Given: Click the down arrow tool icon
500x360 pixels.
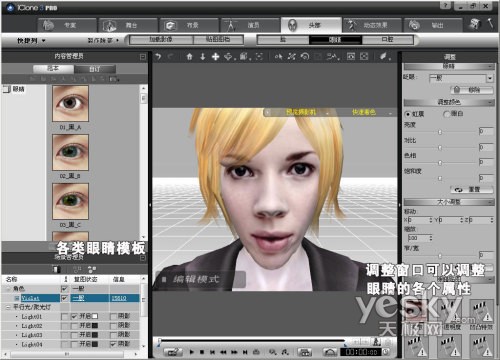Looking at the screenshot, I should click(202, 57).
